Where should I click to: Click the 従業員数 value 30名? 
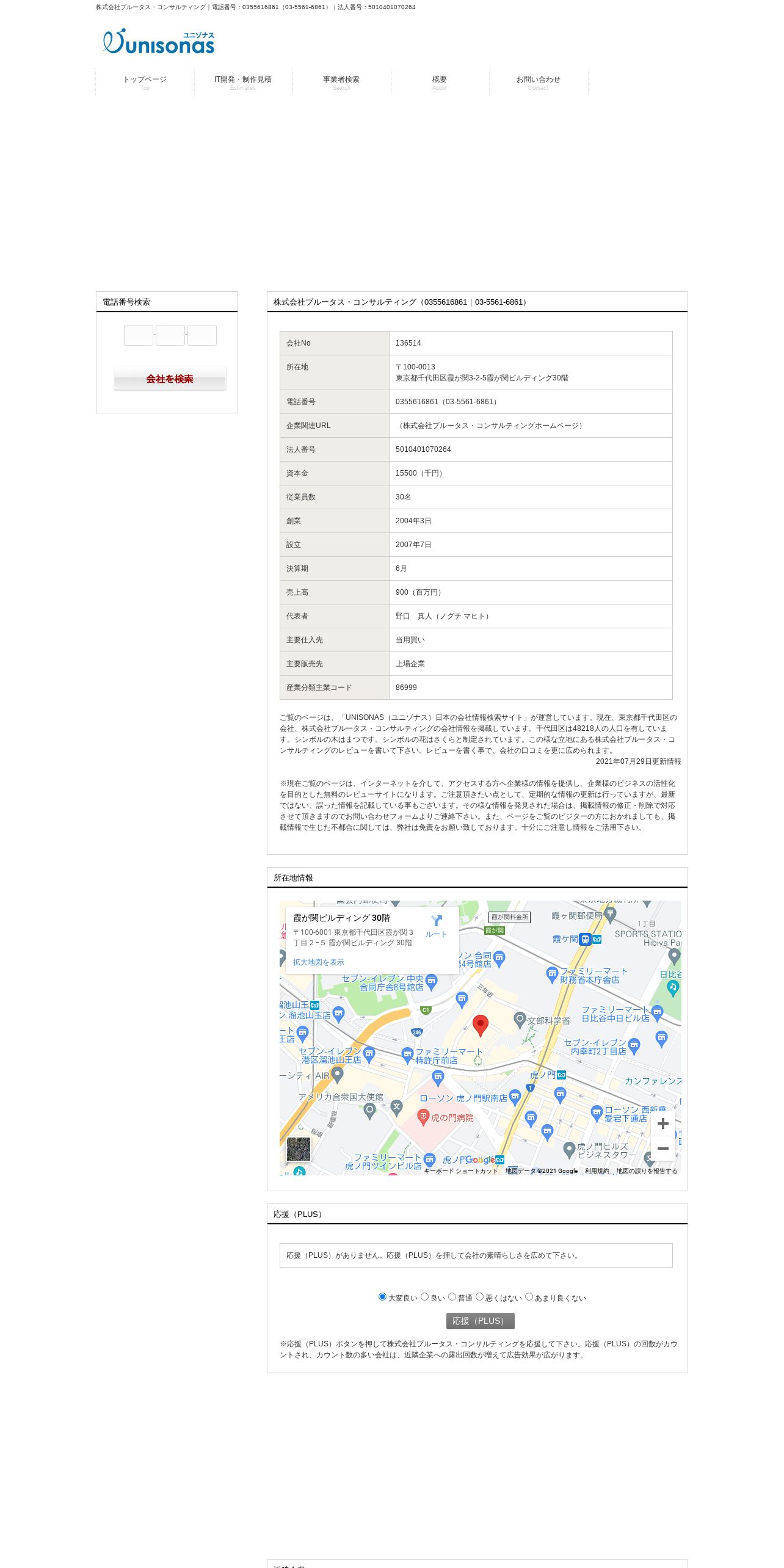(x=403, y=497)
